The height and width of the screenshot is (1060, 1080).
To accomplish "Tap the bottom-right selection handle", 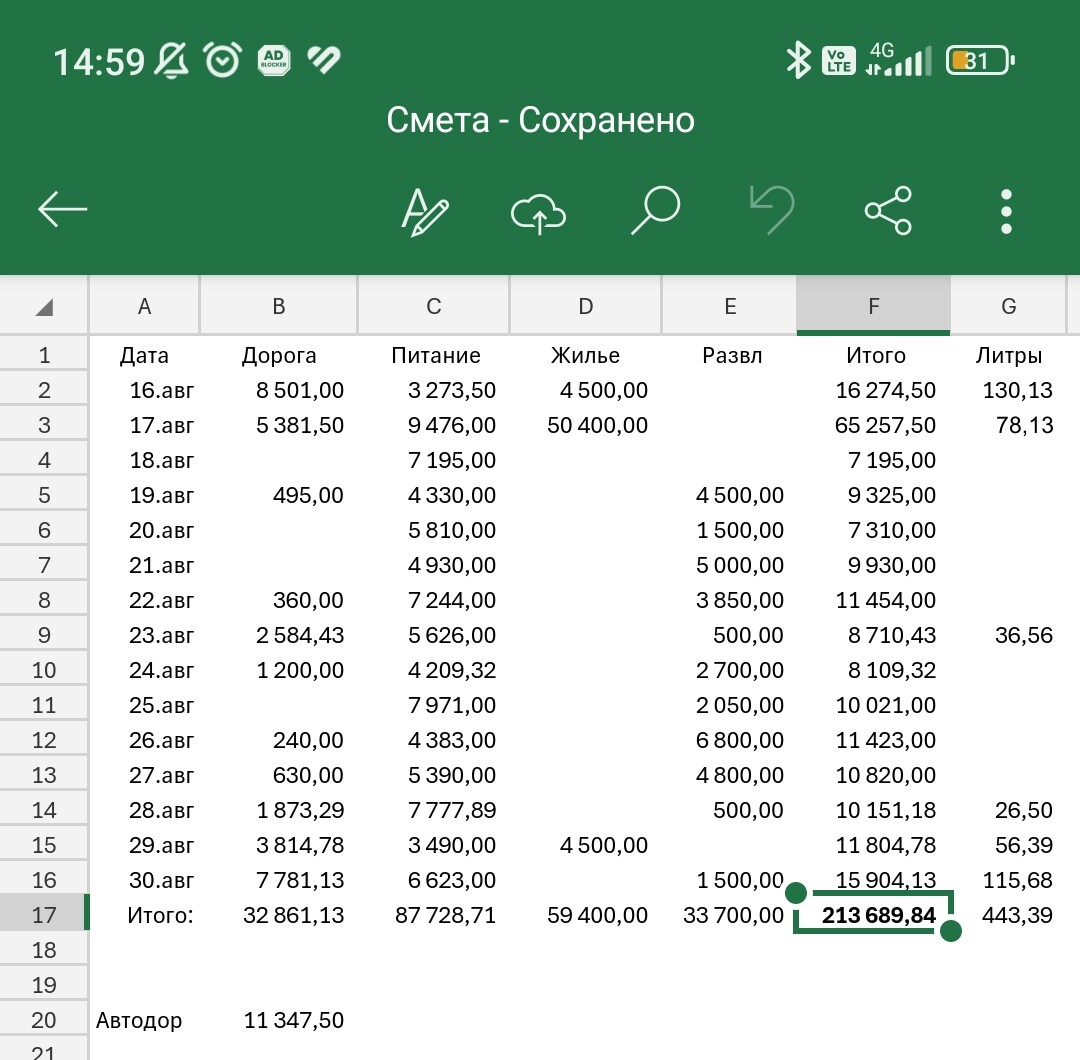I will [951, 931].
